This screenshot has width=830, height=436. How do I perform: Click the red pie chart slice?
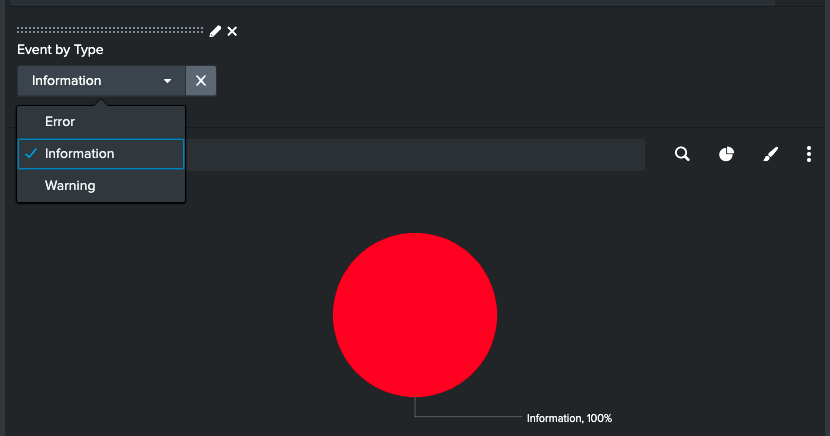coord(414,314)
